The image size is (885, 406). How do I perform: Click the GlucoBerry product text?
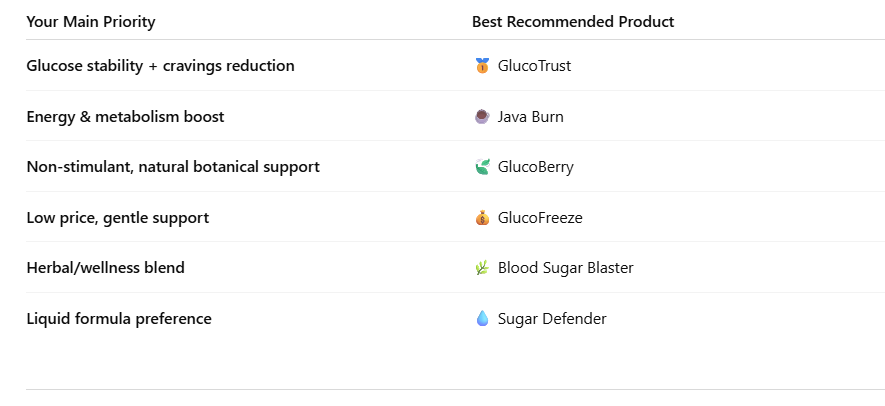pyautogui.click(x=535, y=167)
